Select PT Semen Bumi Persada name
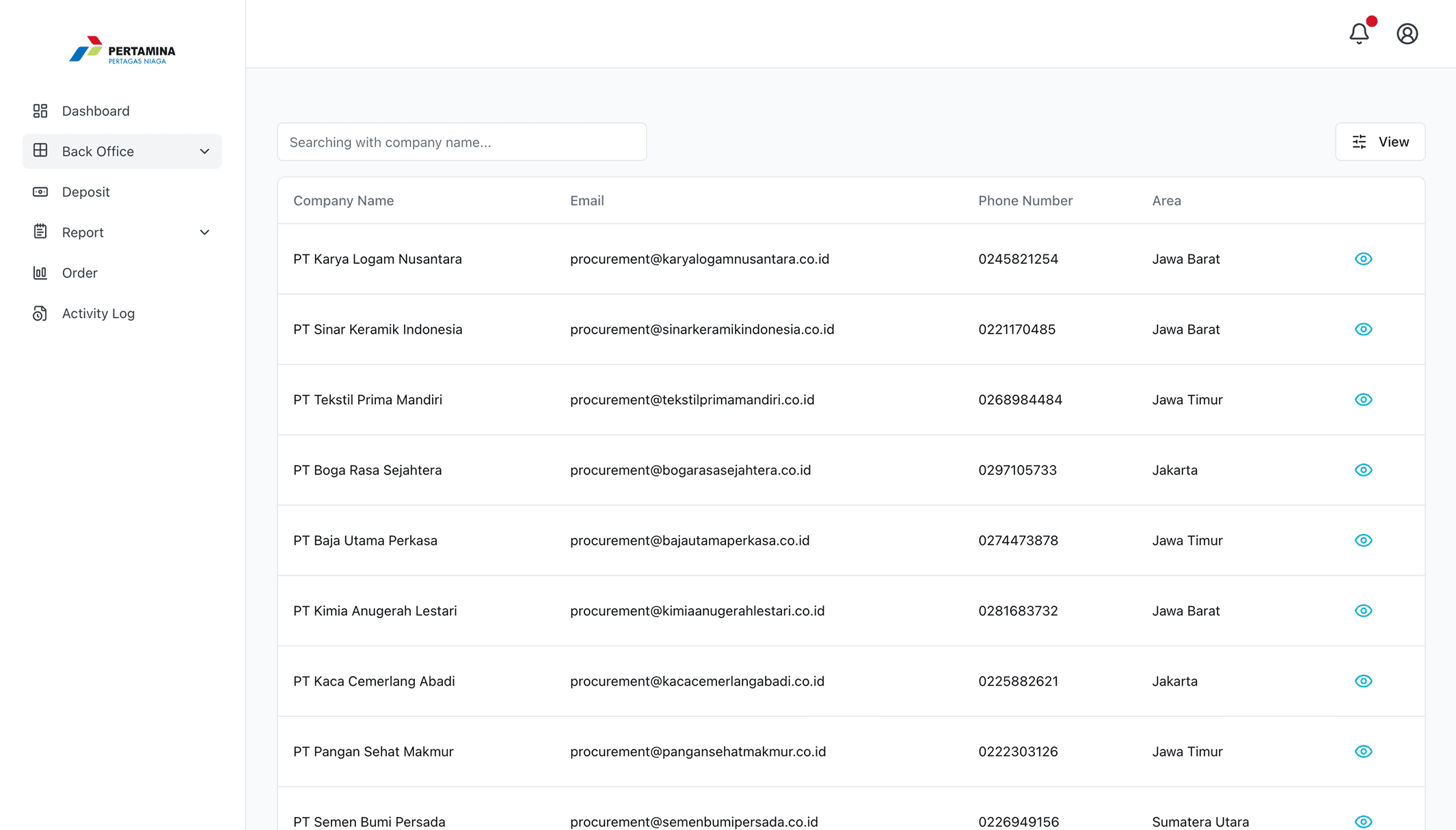Screen dimensions: 1456x830 click(369, 822)
